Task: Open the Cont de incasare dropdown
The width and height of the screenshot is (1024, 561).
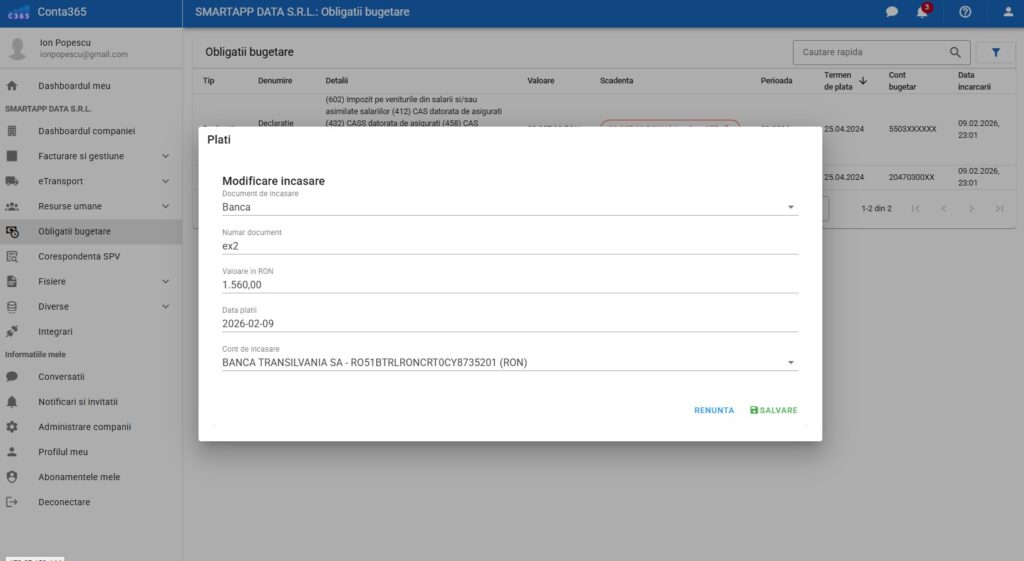Action: point(509,362)
